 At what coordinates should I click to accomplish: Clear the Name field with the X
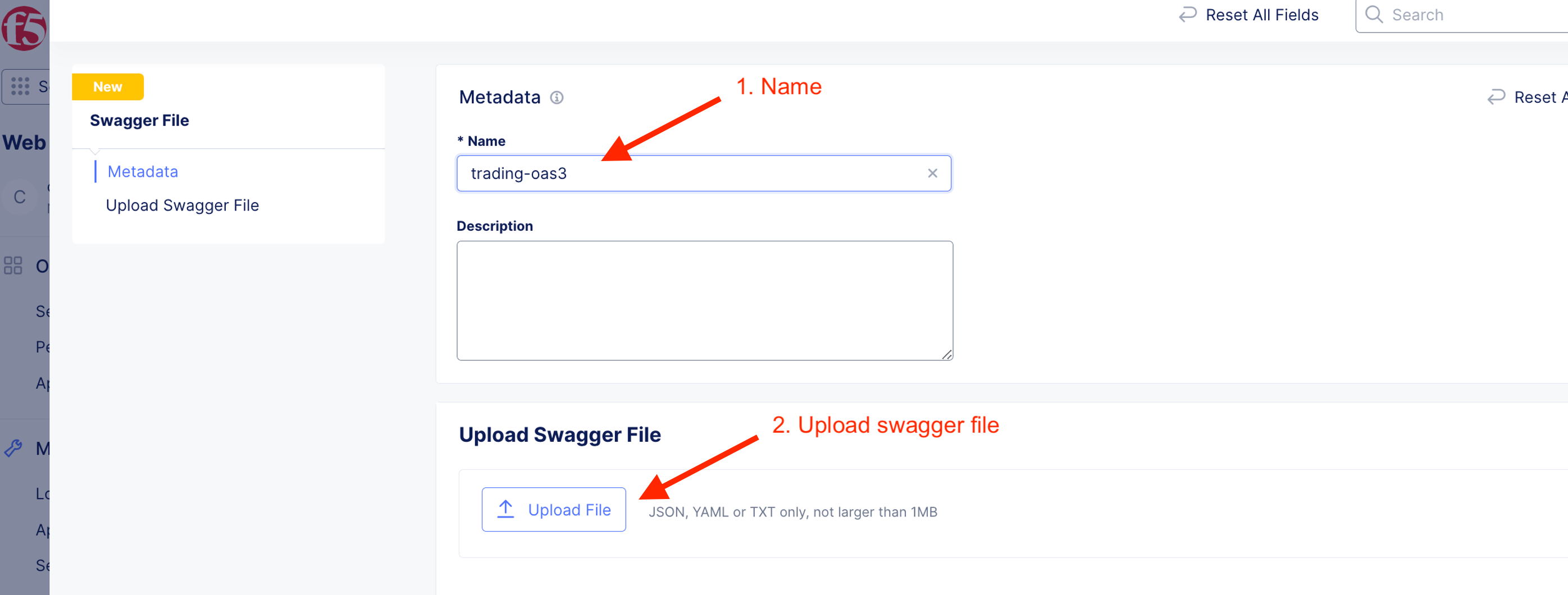pos(932,173)
